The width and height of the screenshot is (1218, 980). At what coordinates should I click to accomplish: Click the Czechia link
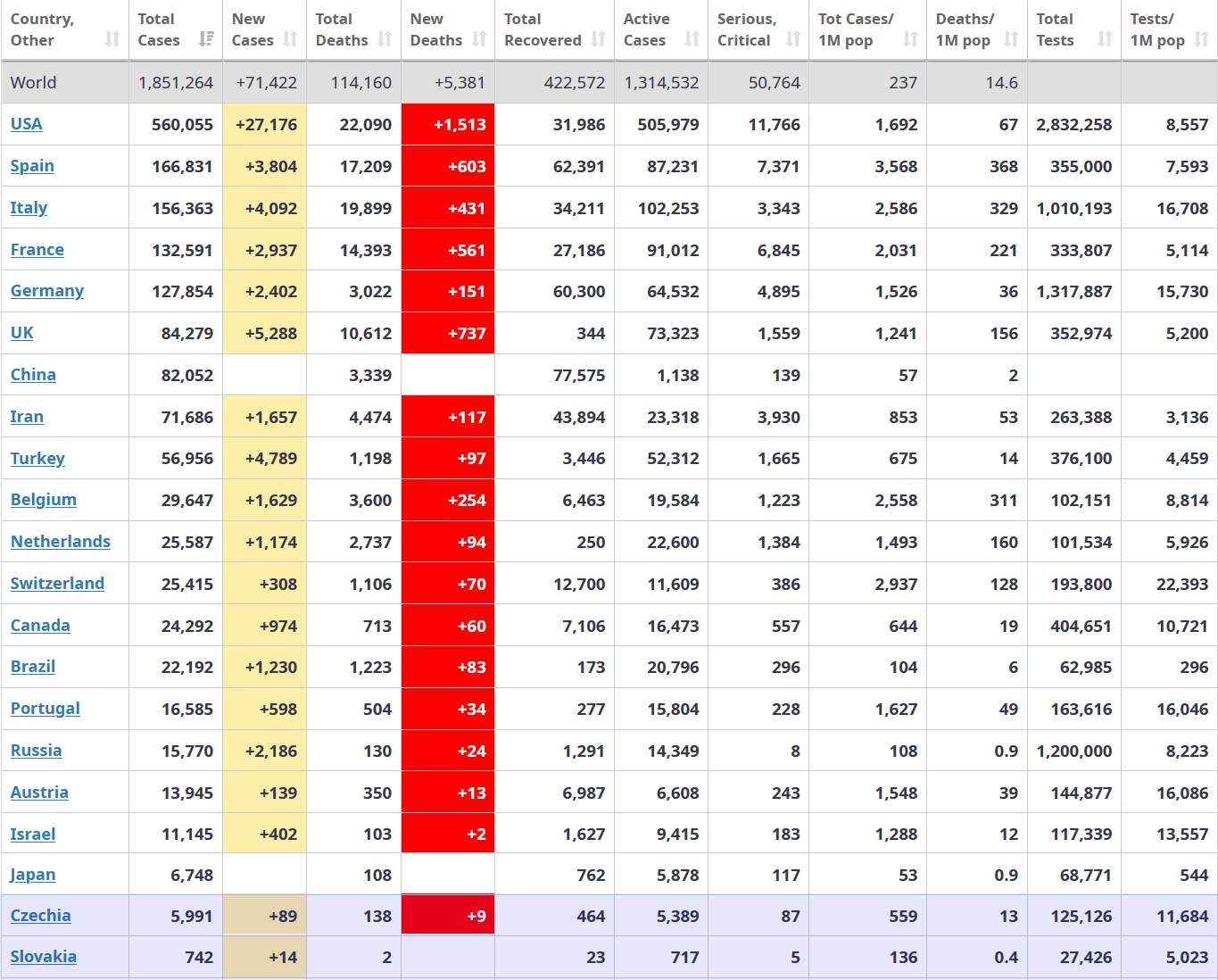40,916
